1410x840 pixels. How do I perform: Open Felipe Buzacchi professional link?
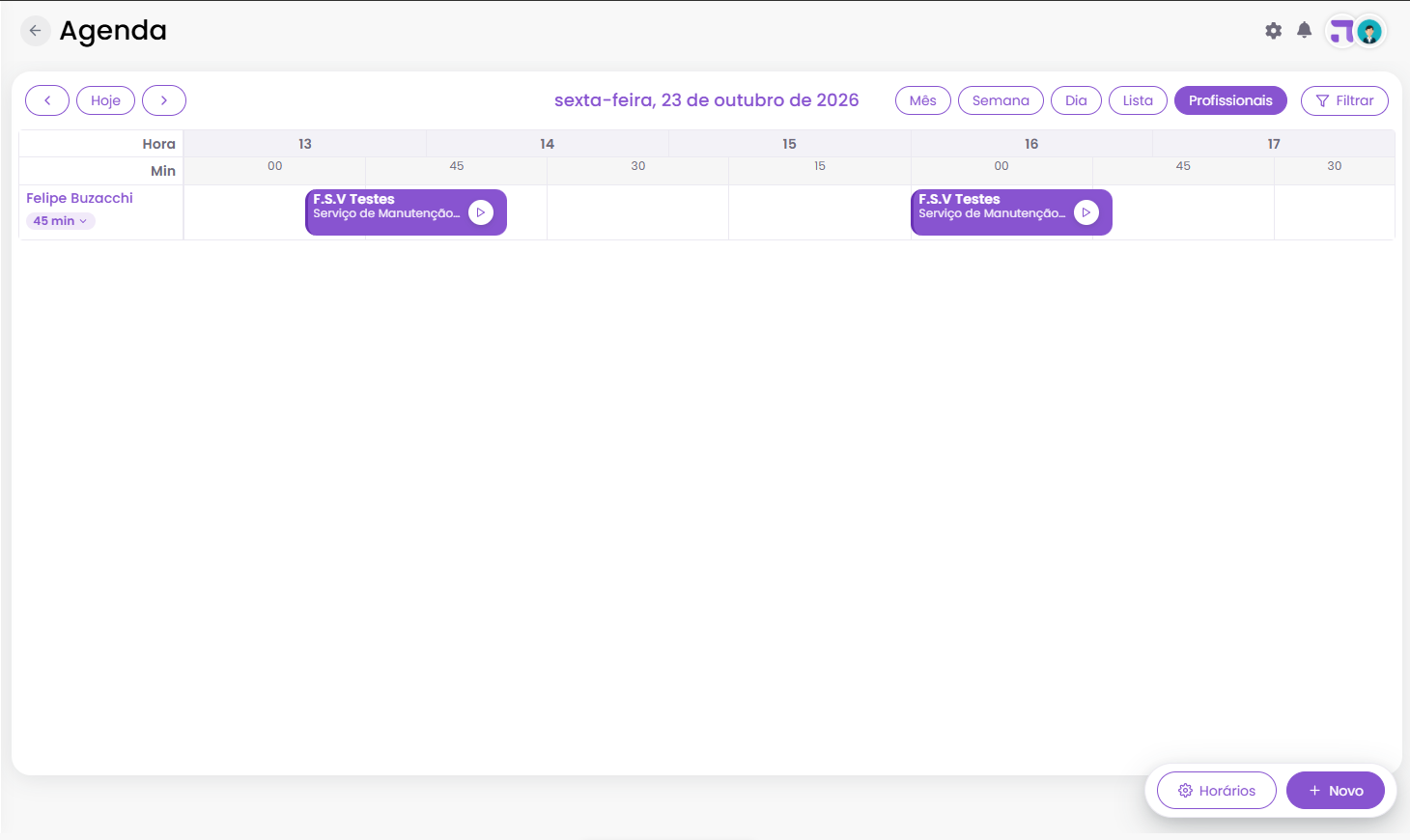click(x=79, y=198)
